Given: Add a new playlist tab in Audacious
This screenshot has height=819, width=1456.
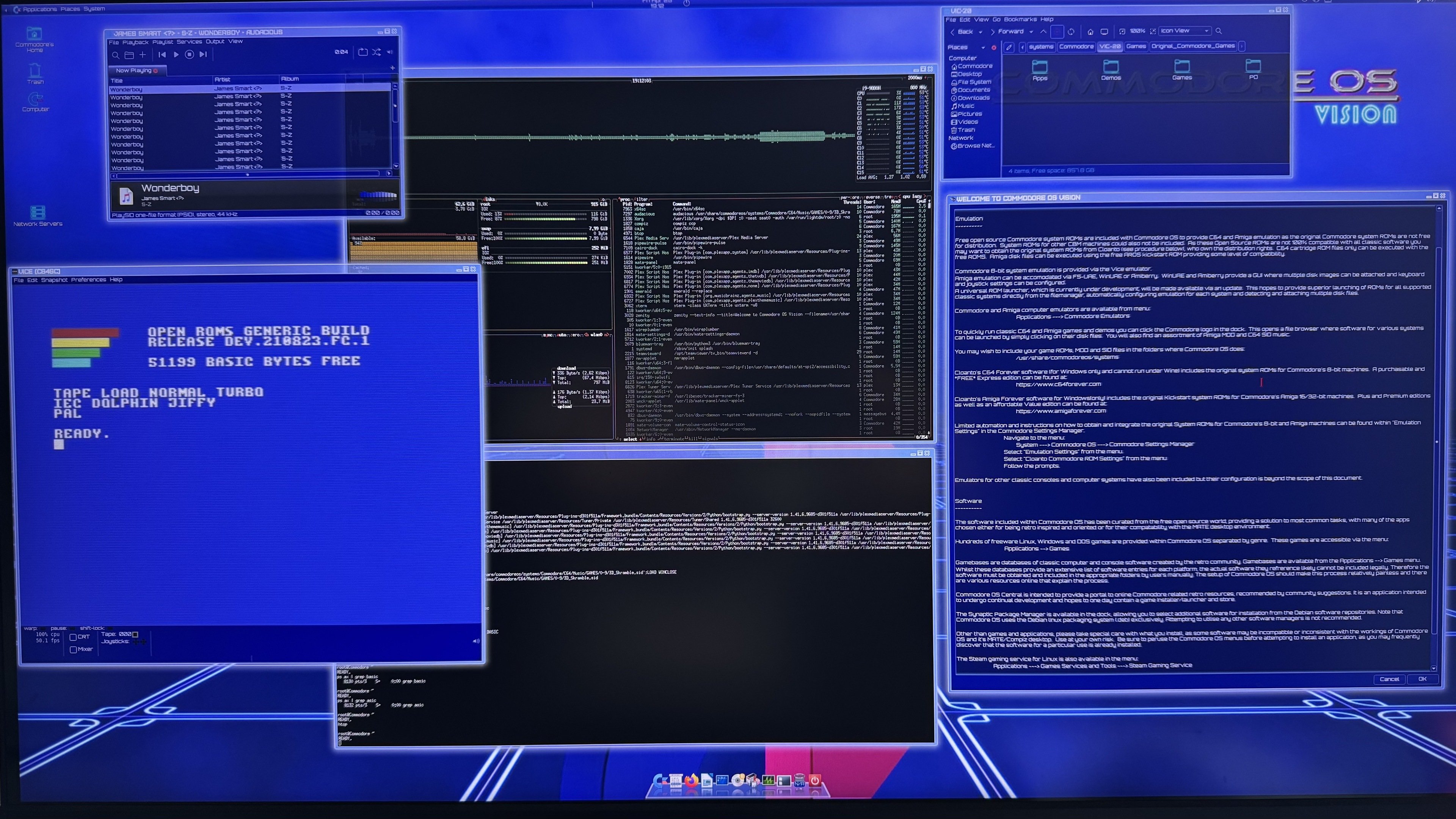Looking at the screenshot, I should point(392,68).
